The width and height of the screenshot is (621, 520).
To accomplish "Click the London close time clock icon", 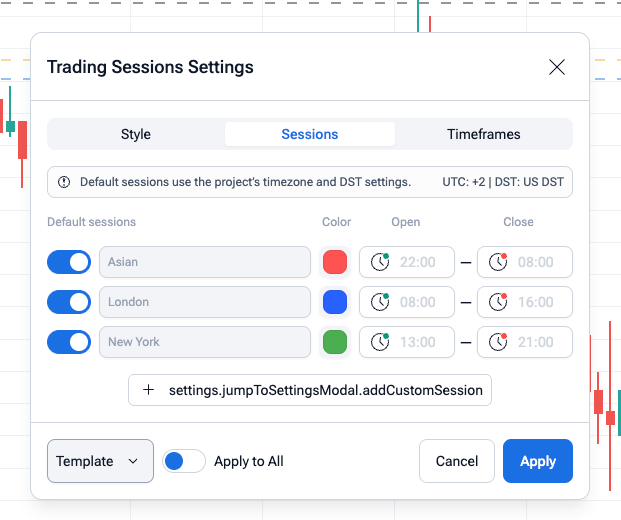I will (498, 302).
